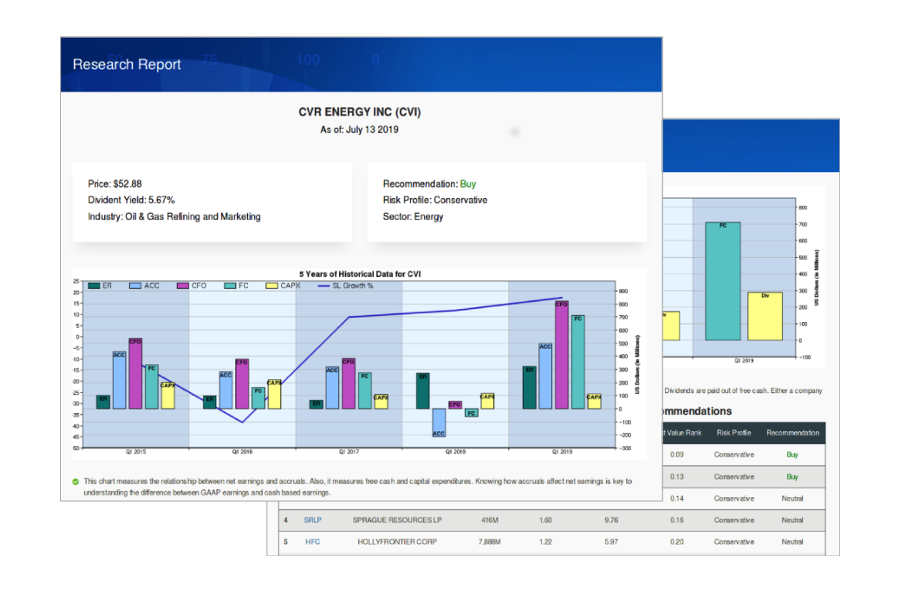Screen dimensions: 900x600
Task: Sort by the Recommendation column header
Action: pos(792,433)
